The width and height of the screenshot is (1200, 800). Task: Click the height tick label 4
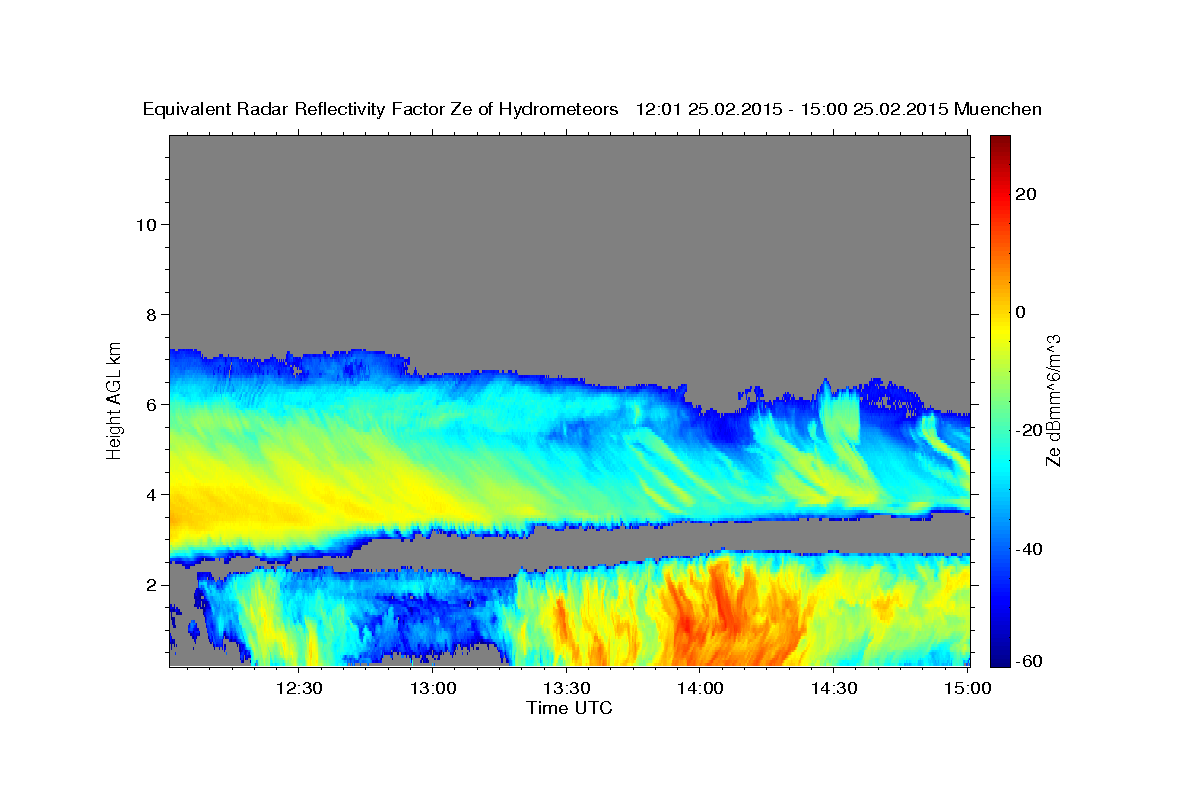152,495
